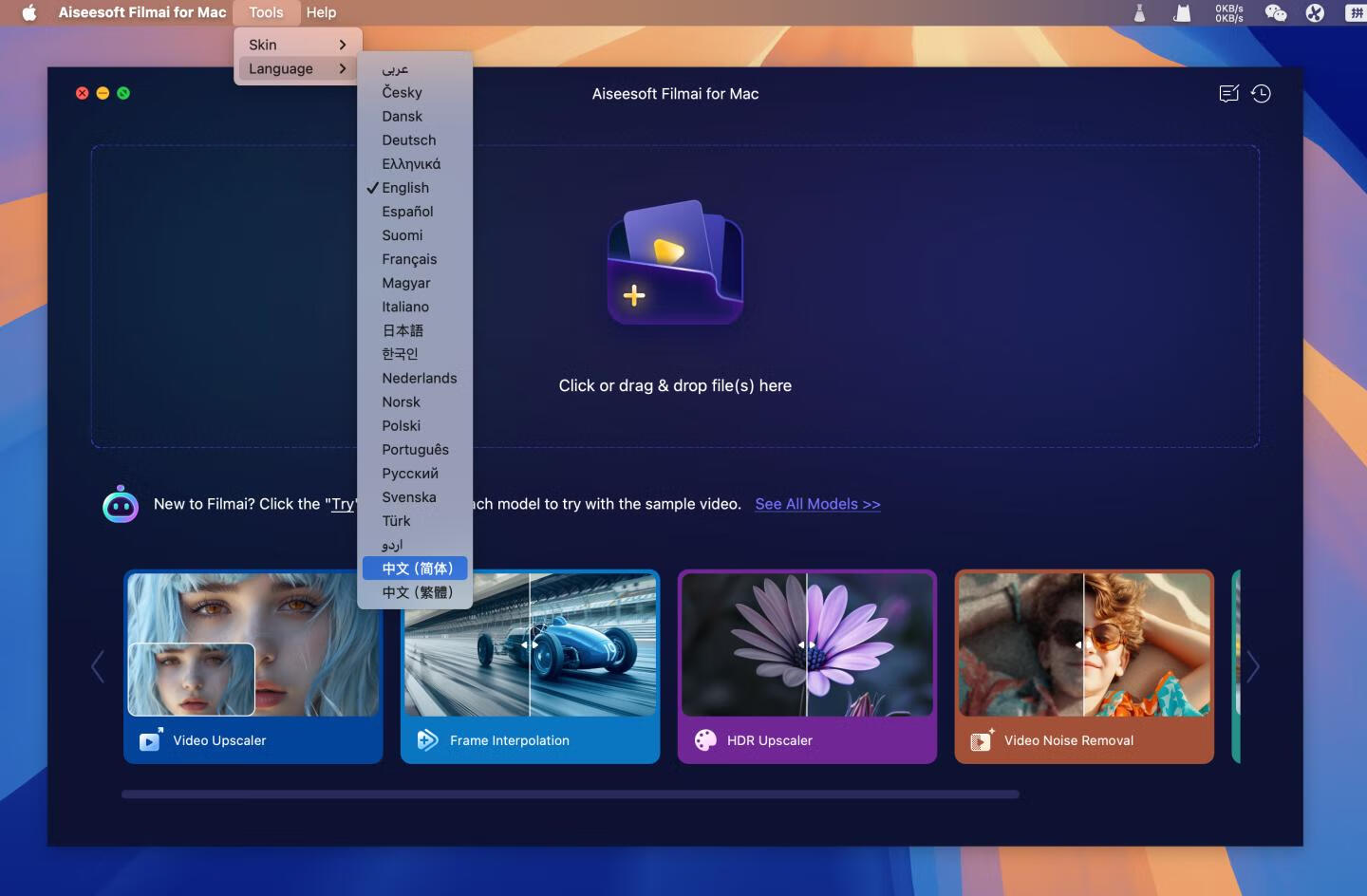Choose Português language
The image size is (1367, 896).
[414, 450]
